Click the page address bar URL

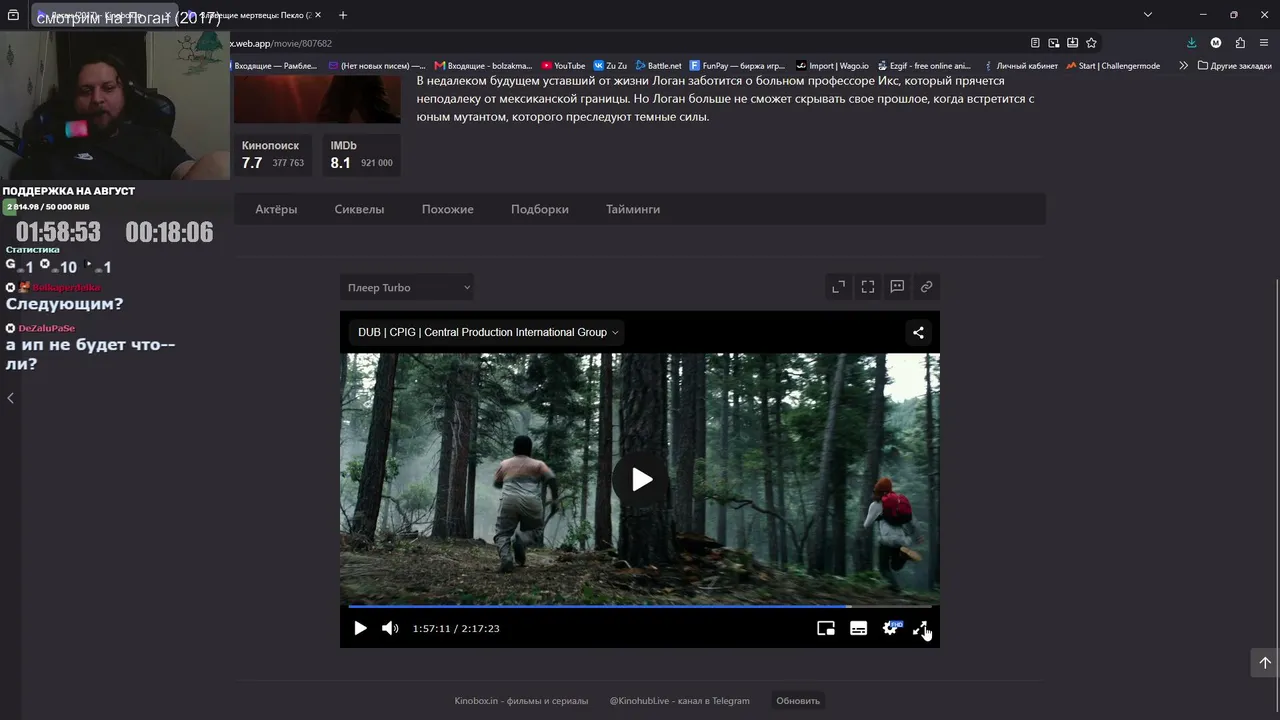pyautogui.click(x=281, y=43)
